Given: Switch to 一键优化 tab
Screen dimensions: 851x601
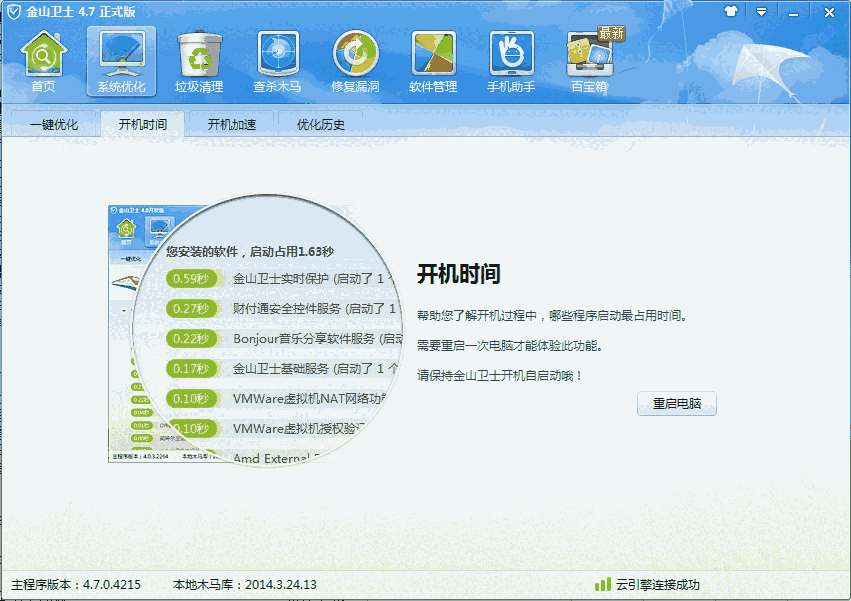Looking at the screenshot, I should pos(54,124).
